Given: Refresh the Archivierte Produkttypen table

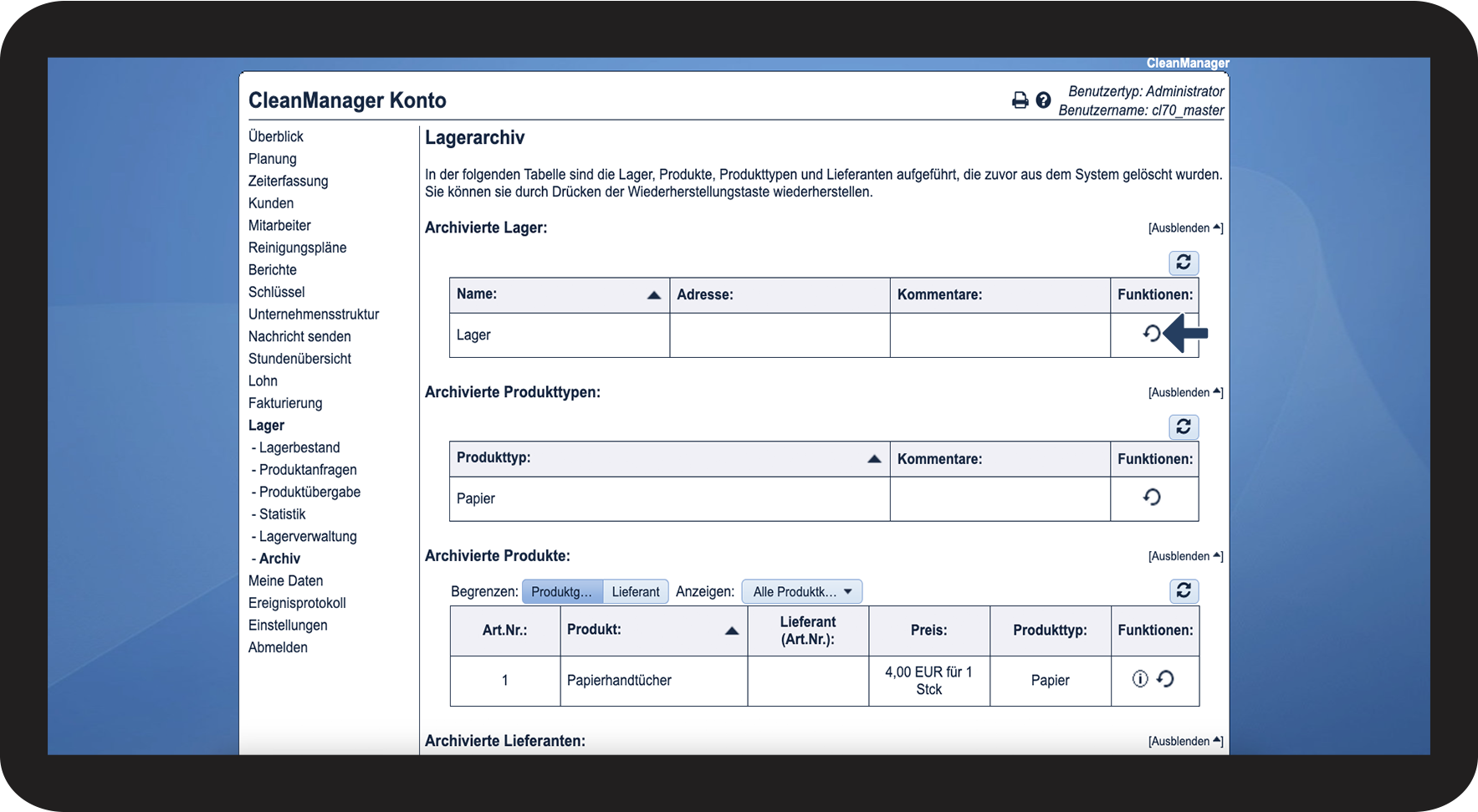Looking at the screenshot, I should tap(1184, 426).
